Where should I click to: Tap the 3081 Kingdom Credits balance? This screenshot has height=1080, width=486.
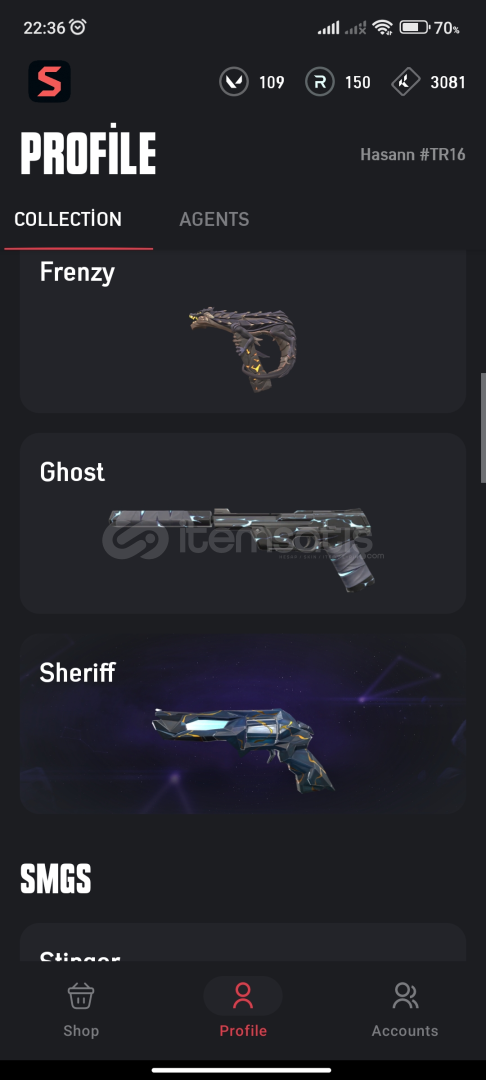click(x=448, y=83)
